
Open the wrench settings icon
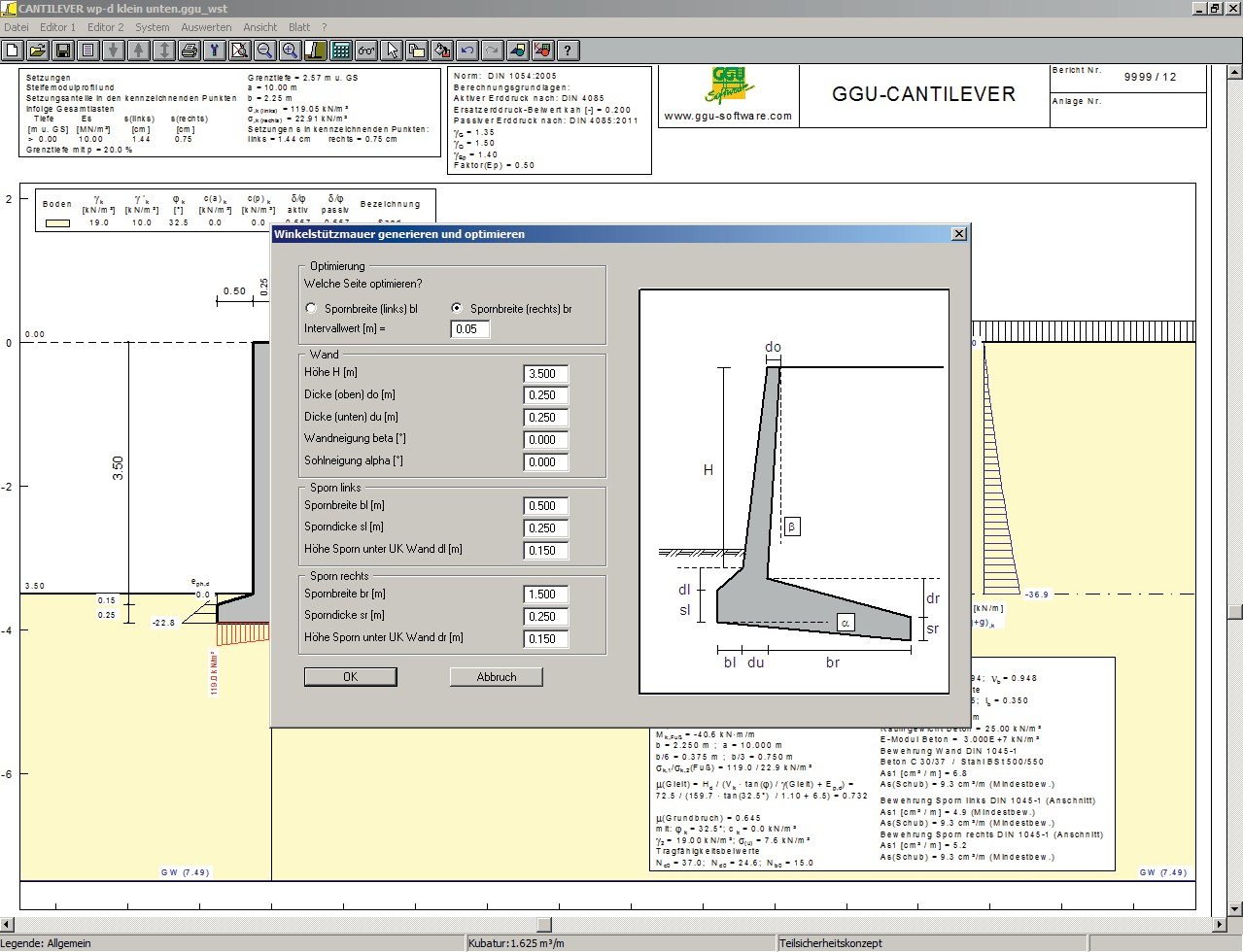point(215,51)
